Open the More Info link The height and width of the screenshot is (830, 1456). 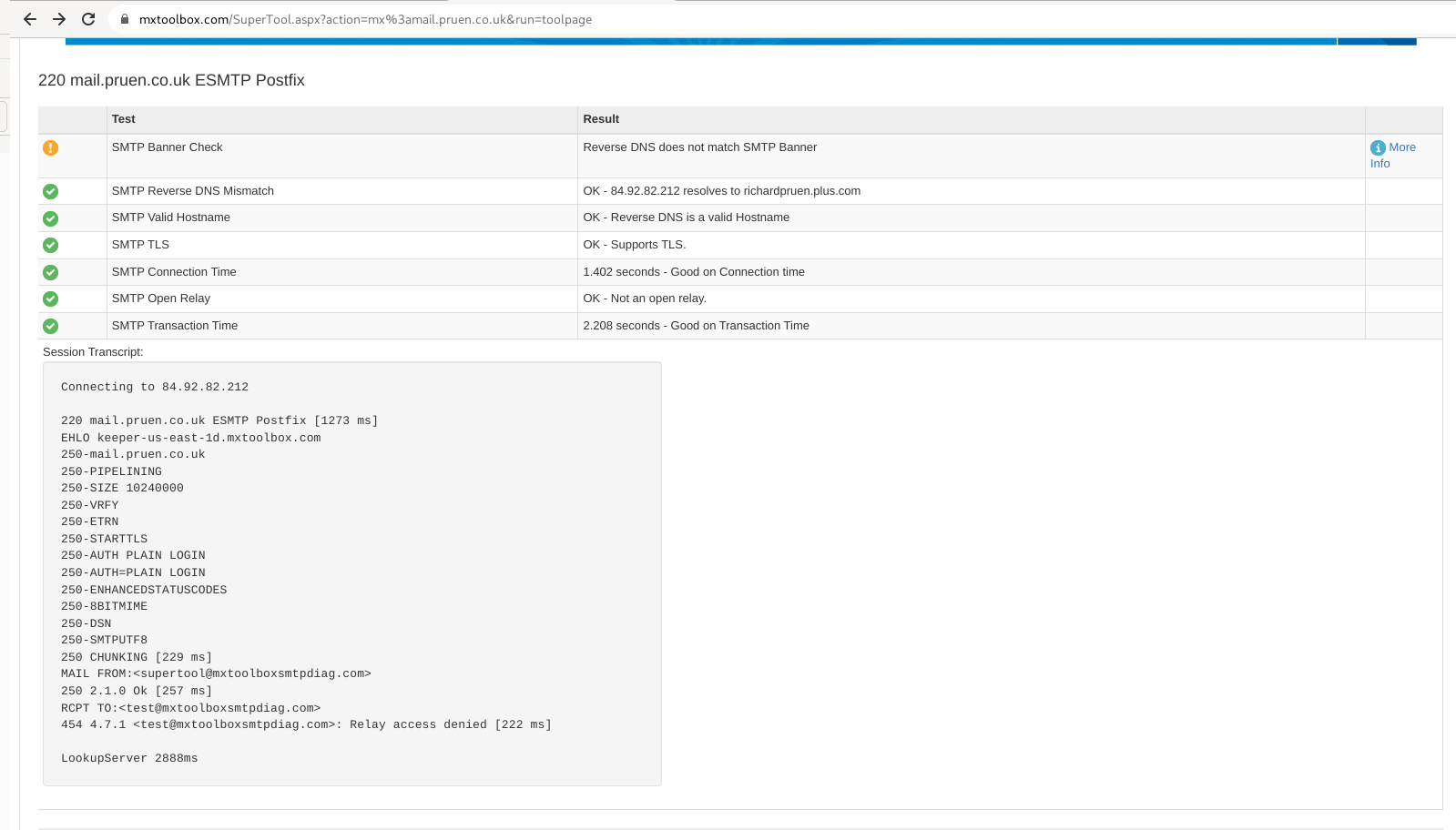click(x=1401, y=147)
